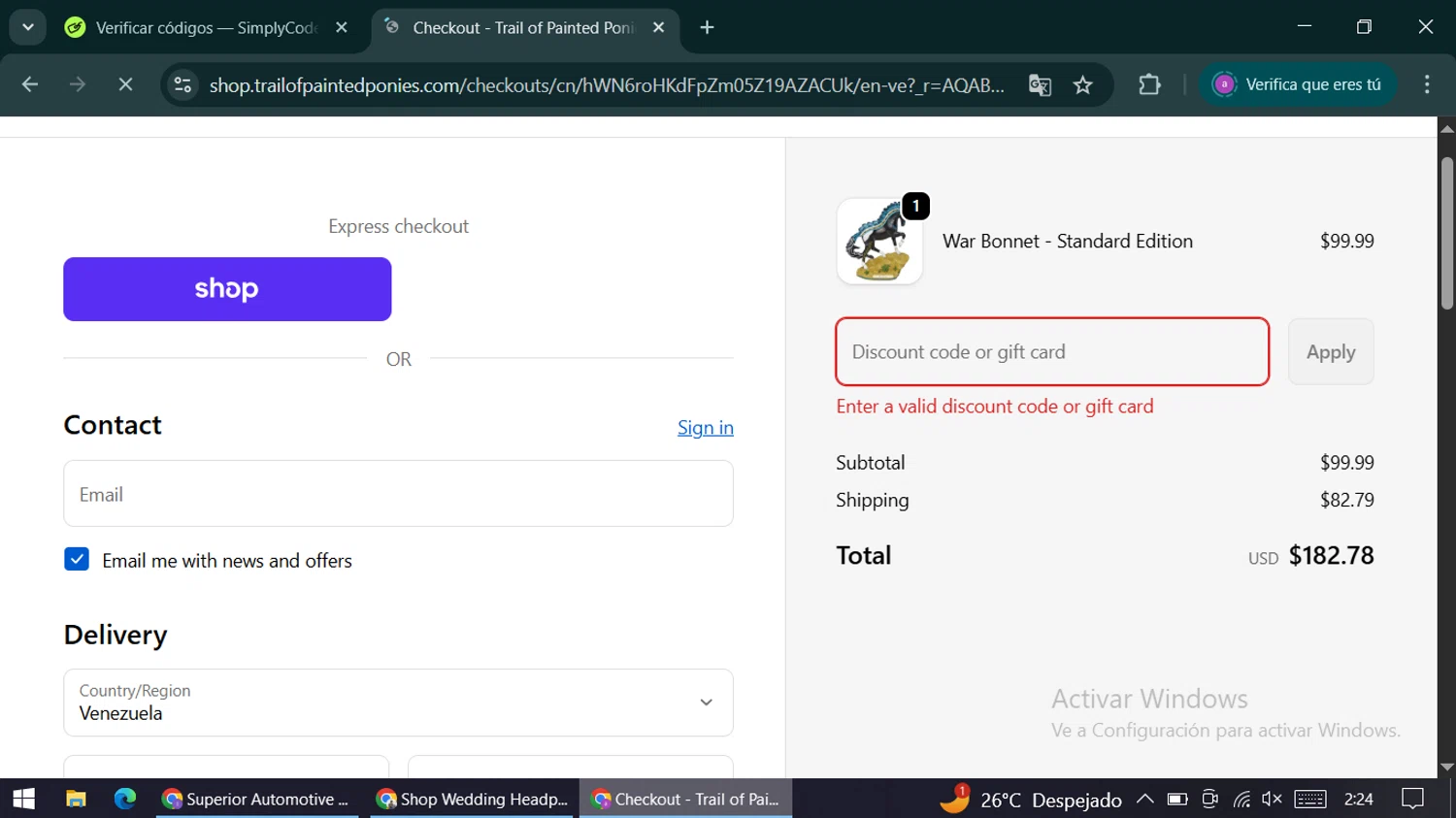Select the Checkout - Trail of Painted Ponies taskbar window

(686, 799)
